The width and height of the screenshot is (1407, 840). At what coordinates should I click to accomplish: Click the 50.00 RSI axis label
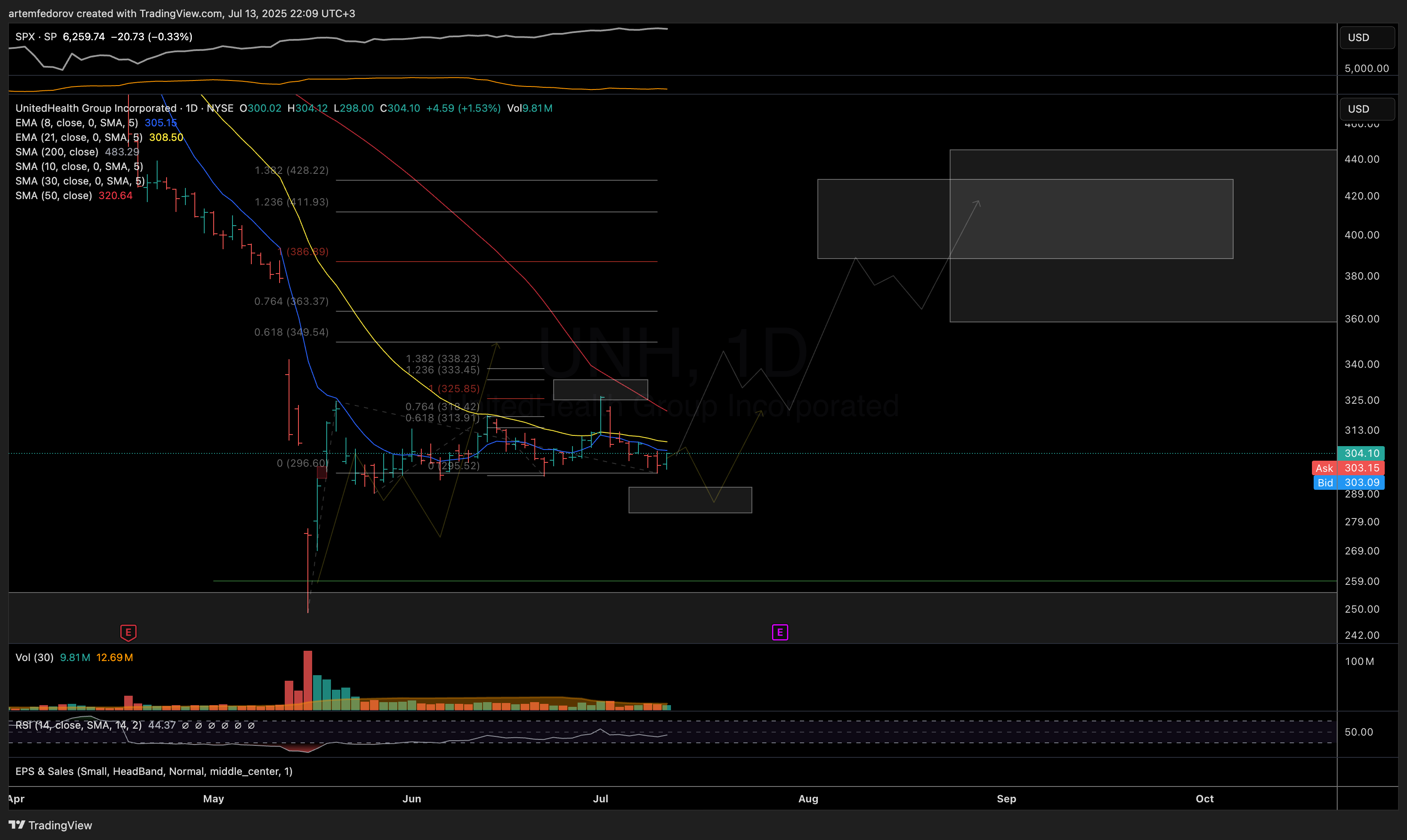1358,732
